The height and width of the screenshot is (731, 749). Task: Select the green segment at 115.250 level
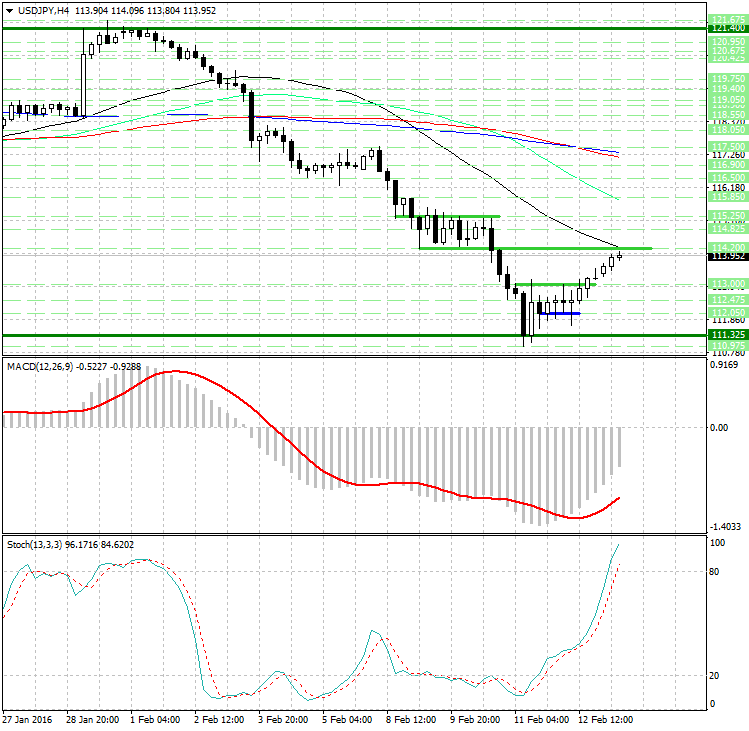(448, 216)
